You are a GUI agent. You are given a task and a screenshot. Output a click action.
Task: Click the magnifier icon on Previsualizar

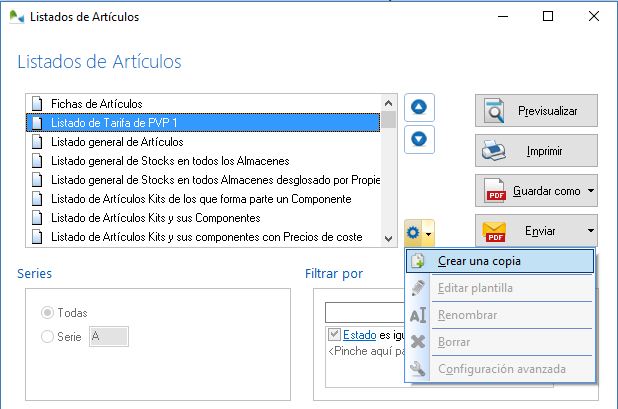click(x=494, y=111)
